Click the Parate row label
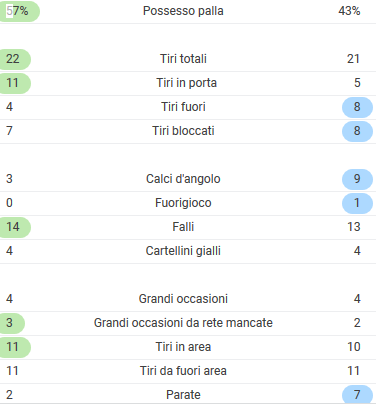This screenshot has height=412, width=376. click(183, 395)
